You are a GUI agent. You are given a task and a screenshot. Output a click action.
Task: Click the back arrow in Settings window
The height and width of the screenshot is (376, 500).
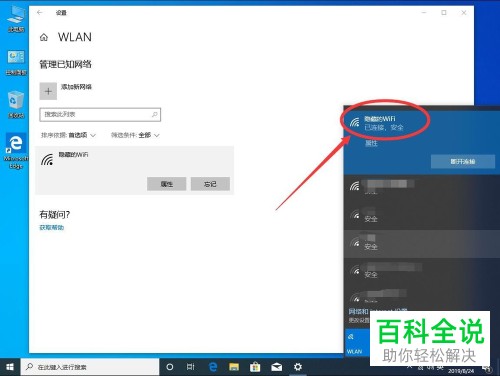40,13
